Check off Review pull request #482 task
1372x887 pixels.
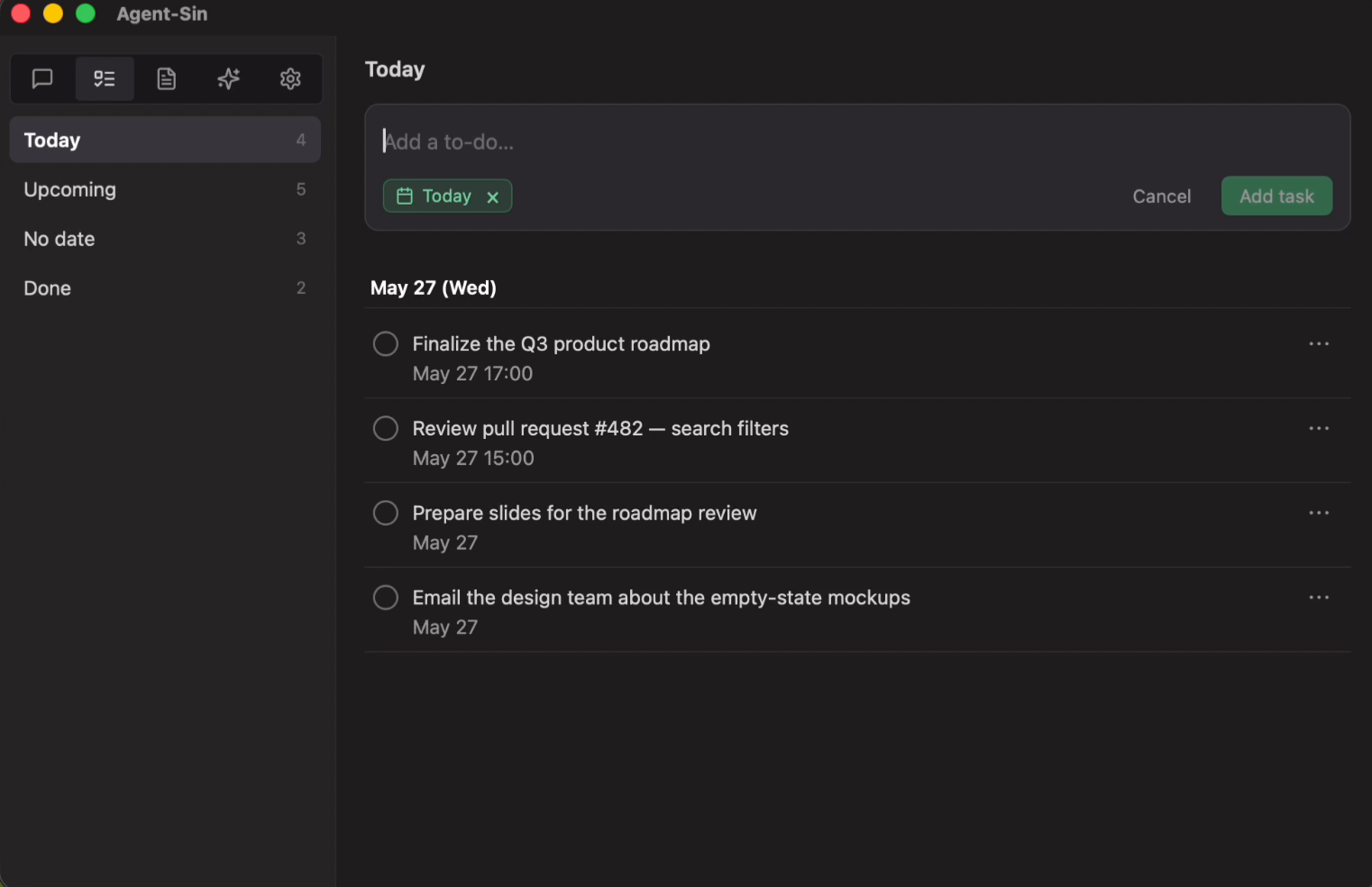click(x=386, y=428)
